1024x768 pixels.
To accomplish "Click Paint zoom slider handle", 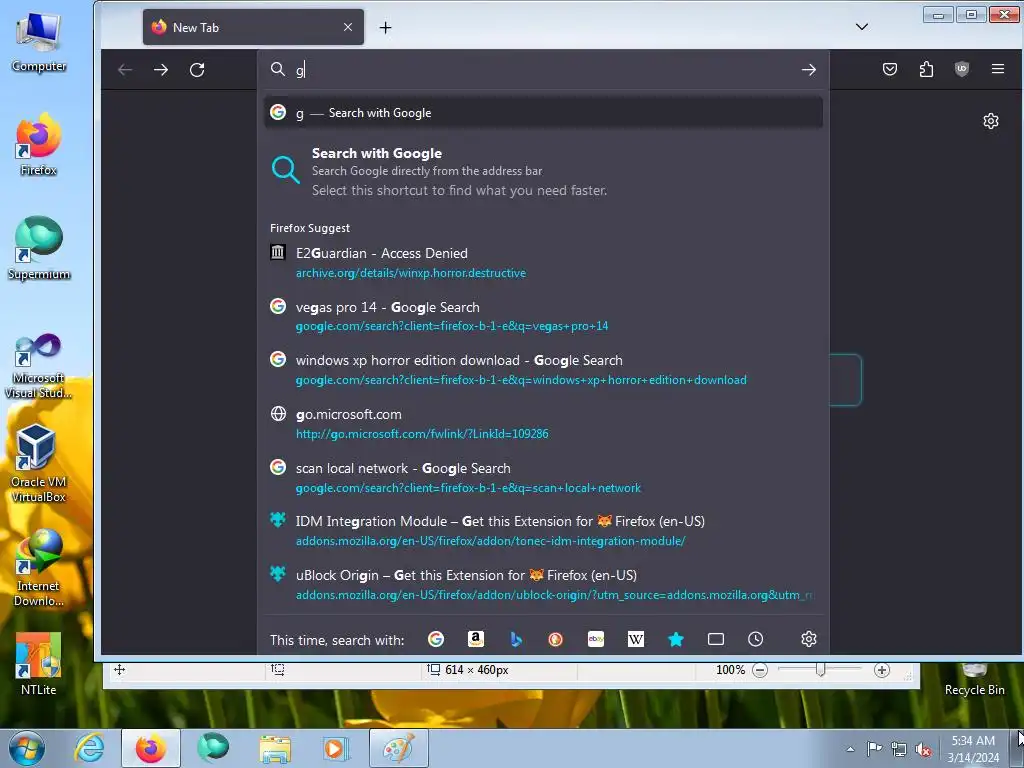I will pos(821,670).
